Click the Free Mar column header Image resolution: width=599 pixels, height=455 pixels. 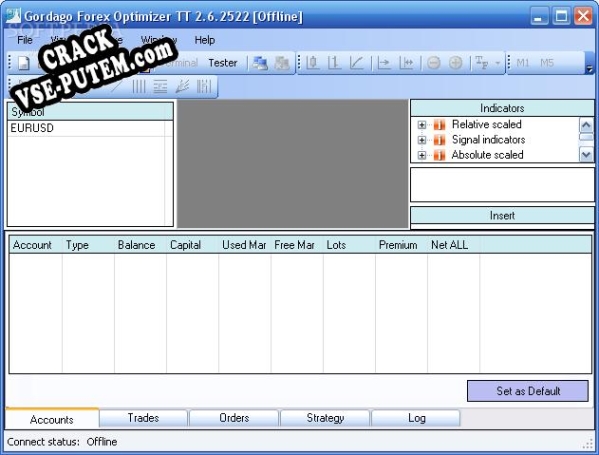(297, 245)
